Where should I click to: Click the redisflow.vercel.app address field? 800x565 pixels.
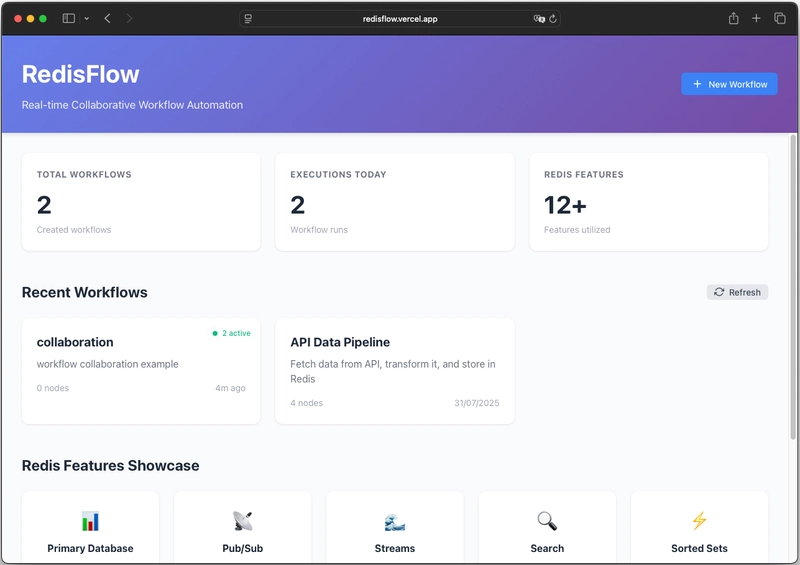click(400, 18)
